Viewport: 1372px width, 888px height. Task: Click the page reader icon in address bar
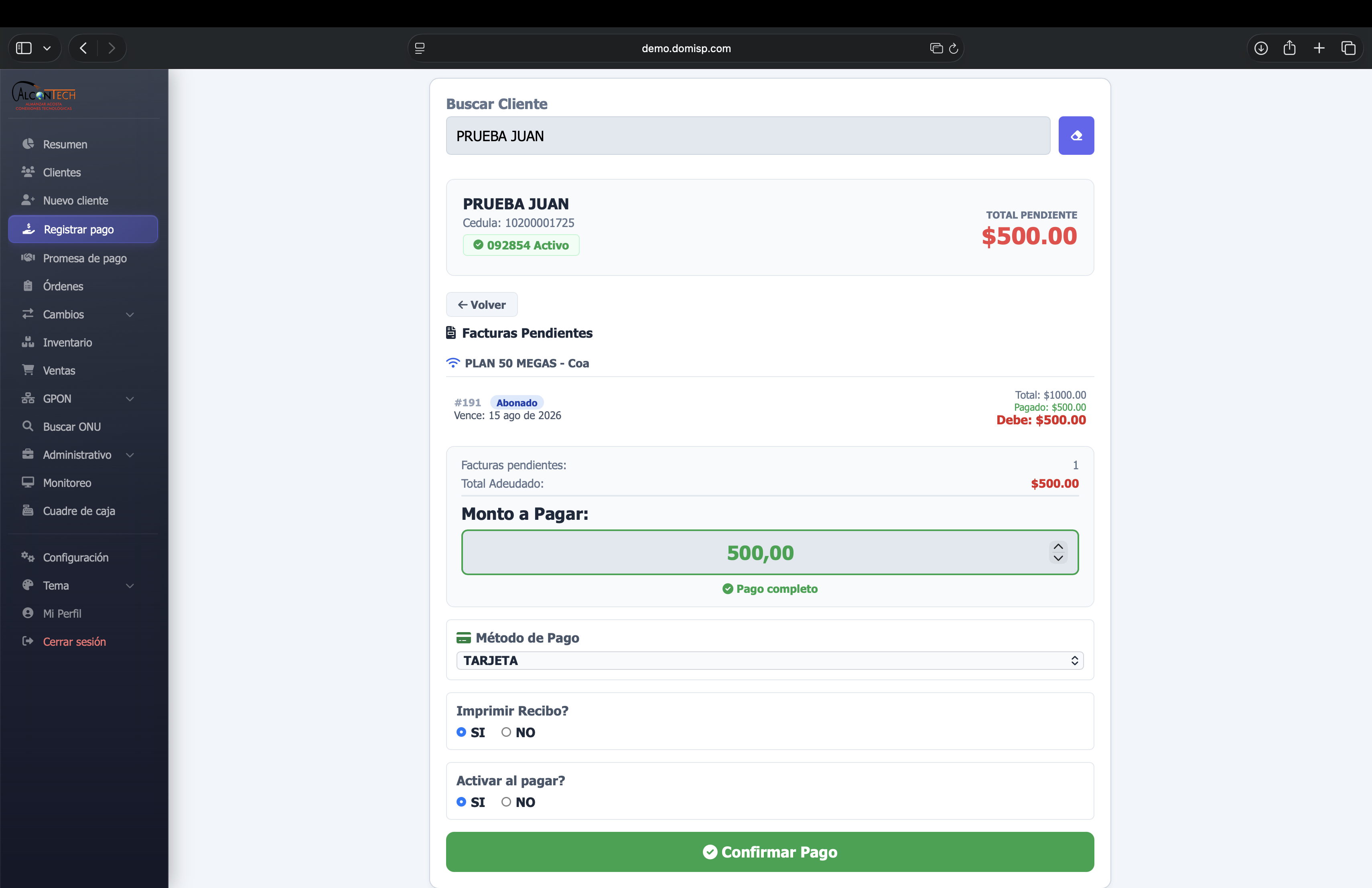click(x=420, y=49)
